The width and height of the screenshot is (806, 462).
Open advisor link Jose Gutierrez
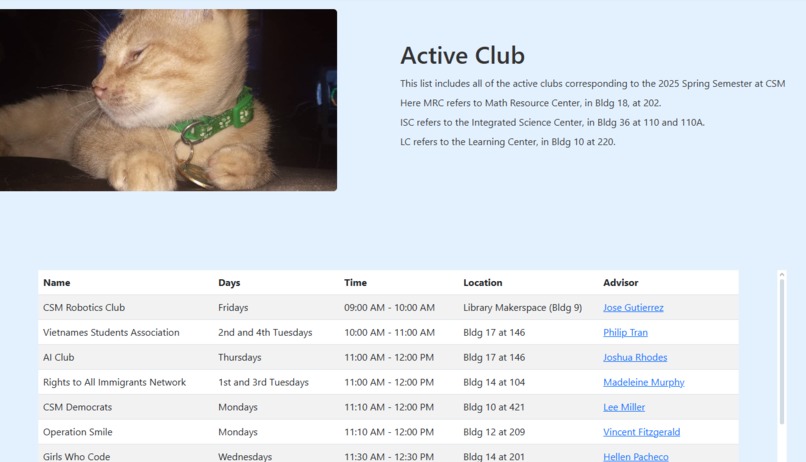(x=633, y=307)
